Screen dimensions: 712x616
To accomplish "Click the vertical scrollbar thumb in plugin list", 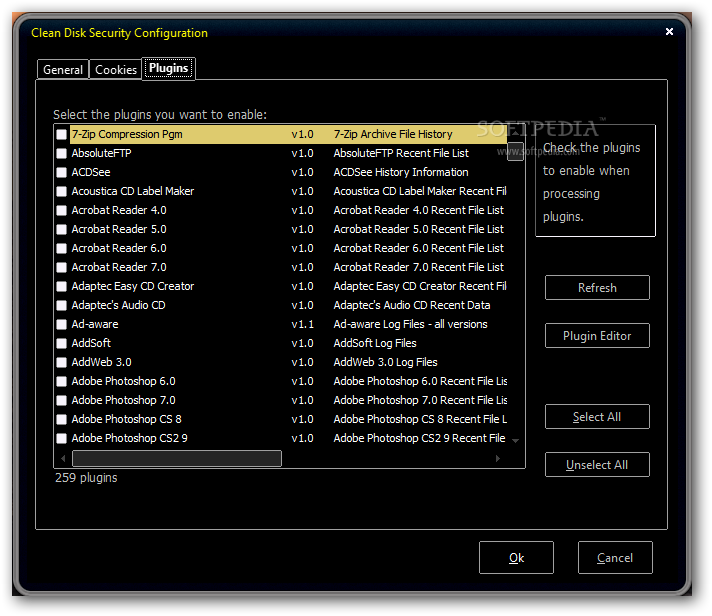I will 515,152.
